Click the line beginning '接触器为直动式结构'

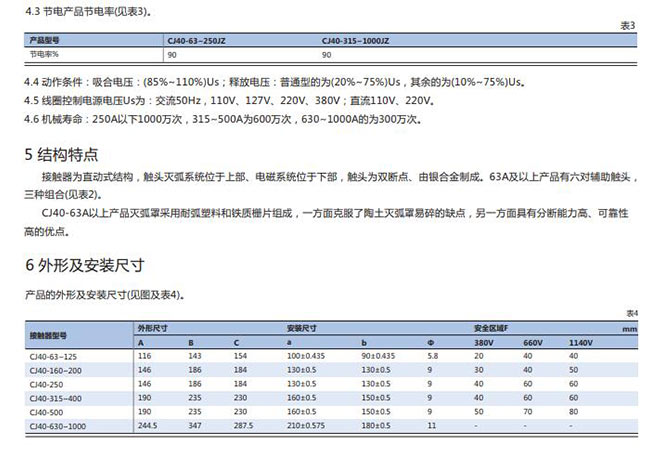point(339,177)
